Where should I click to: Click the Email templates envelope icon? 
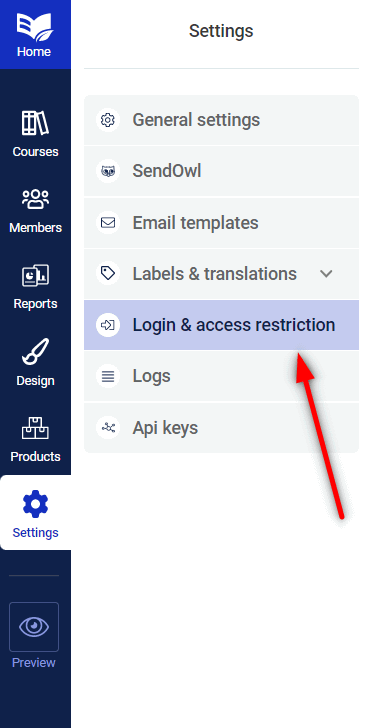click(x=108, y=223)
